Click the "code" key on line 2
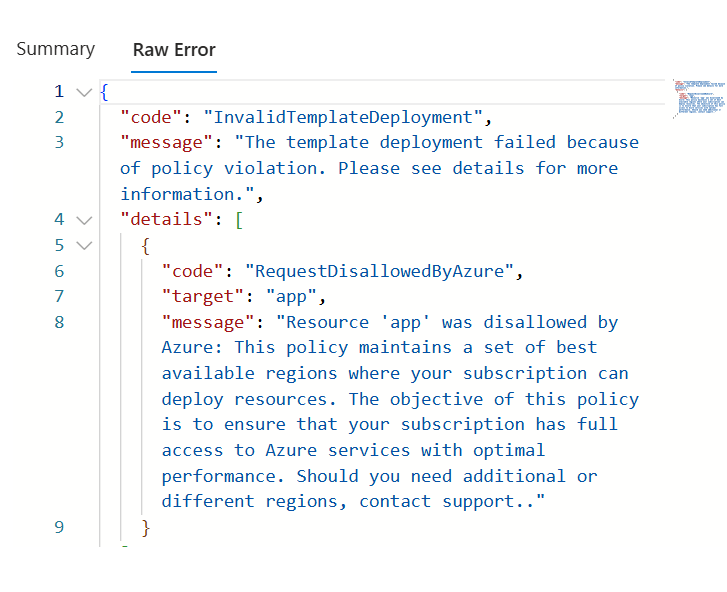This screenshot has height=592, width=727. [151, 117]
